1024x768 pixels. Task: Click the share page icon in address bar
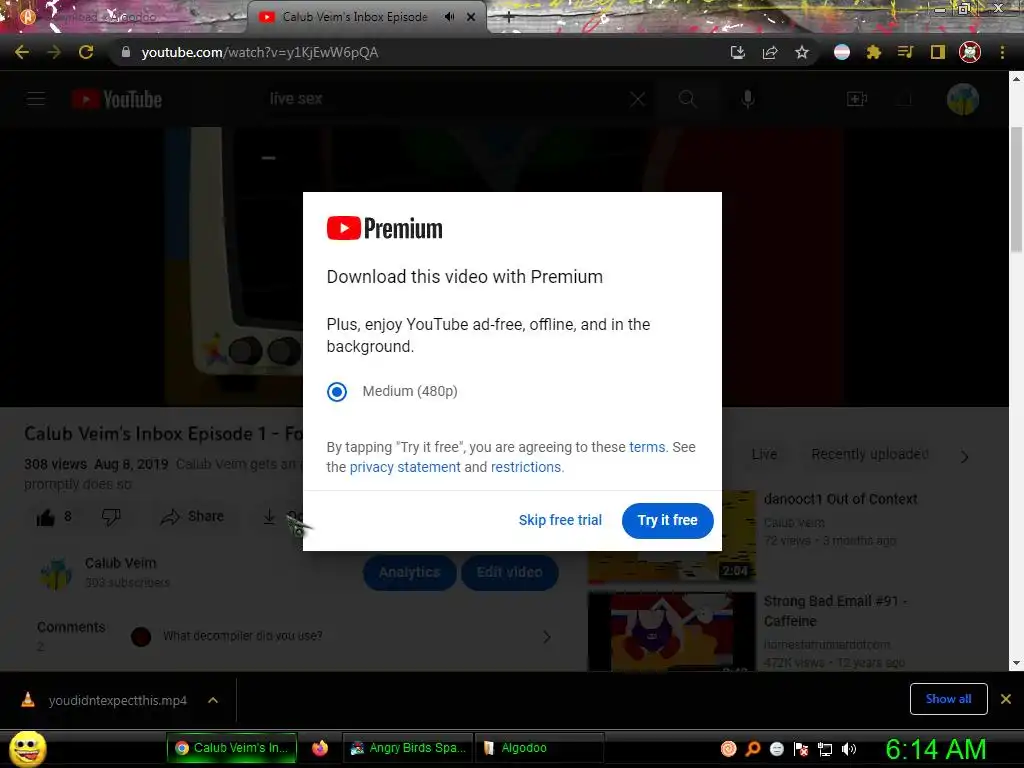pyautogui.click(x=770, y=52)
